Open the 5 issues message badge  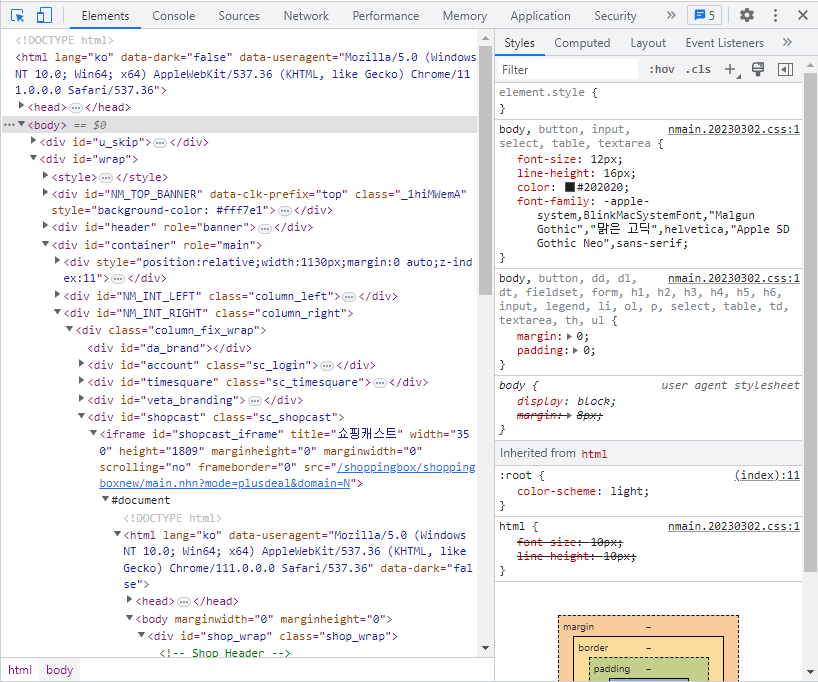pos(704,16)
